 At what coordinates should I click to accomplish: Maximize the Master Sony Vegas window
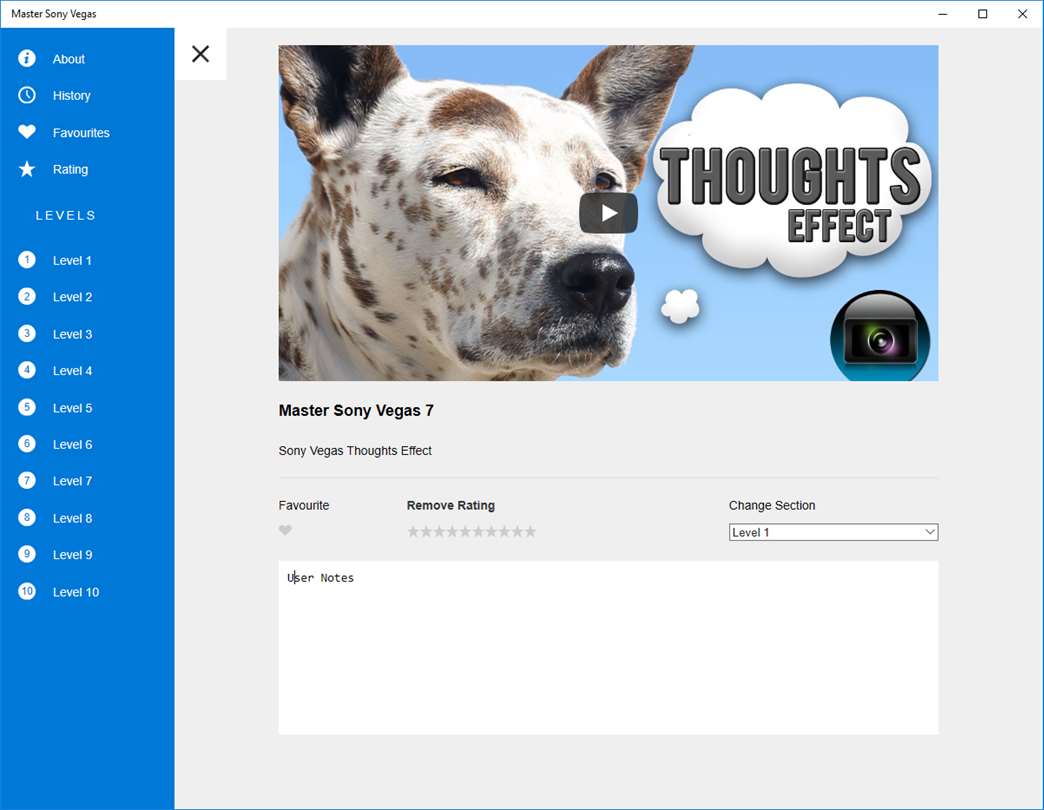tap(982, 14)
